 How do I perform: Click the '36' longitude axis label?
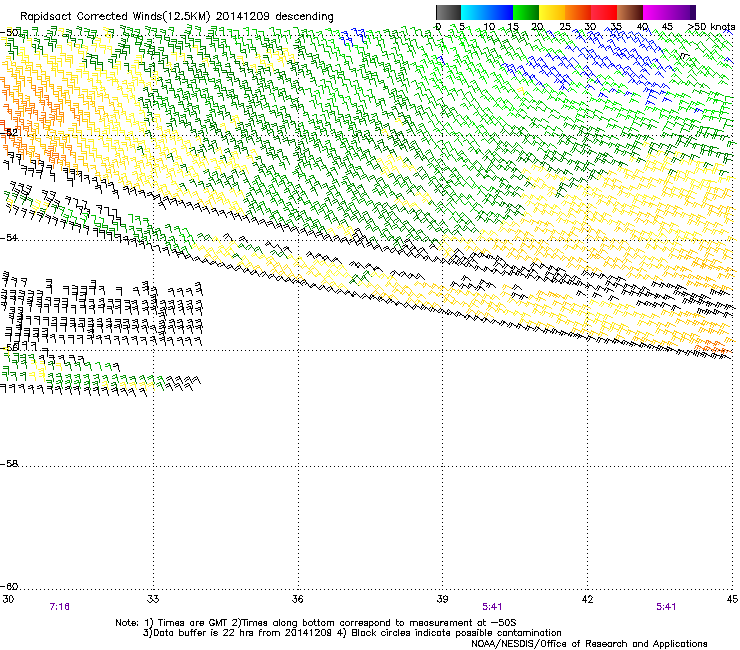(298, 599)
